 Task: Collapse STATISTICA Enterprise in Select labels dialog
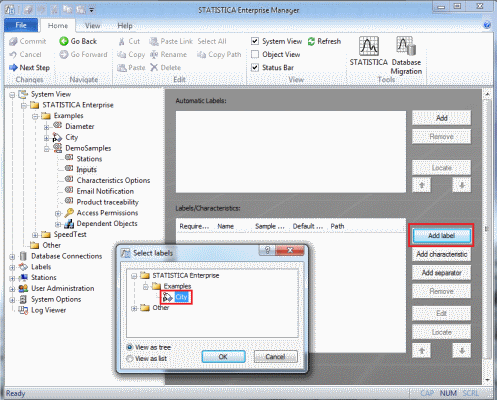134,276
